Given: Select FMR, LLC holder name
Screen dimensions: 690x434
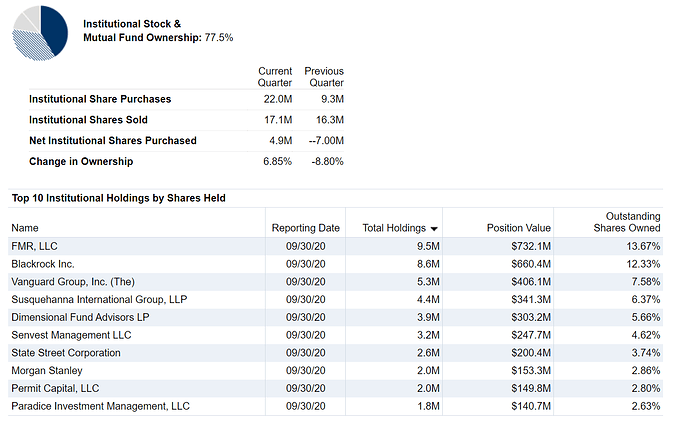Looking at the screenshot, I should tap(34, 246).
